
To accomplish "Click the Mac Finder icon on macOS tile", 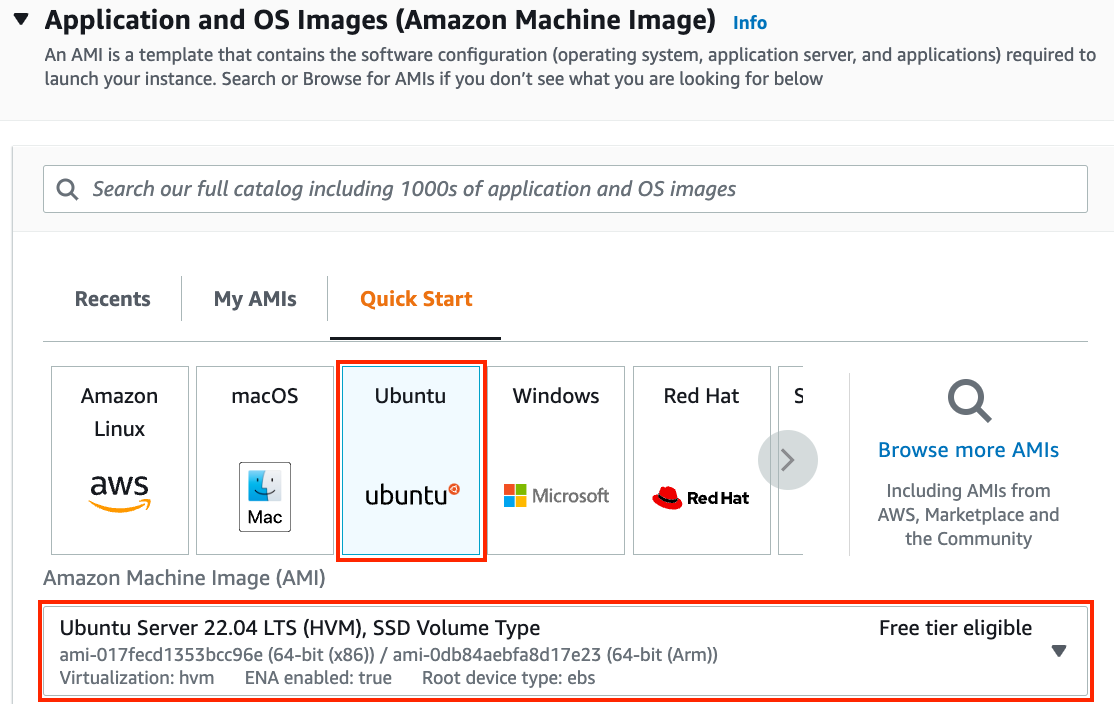I will pos(265,496).
